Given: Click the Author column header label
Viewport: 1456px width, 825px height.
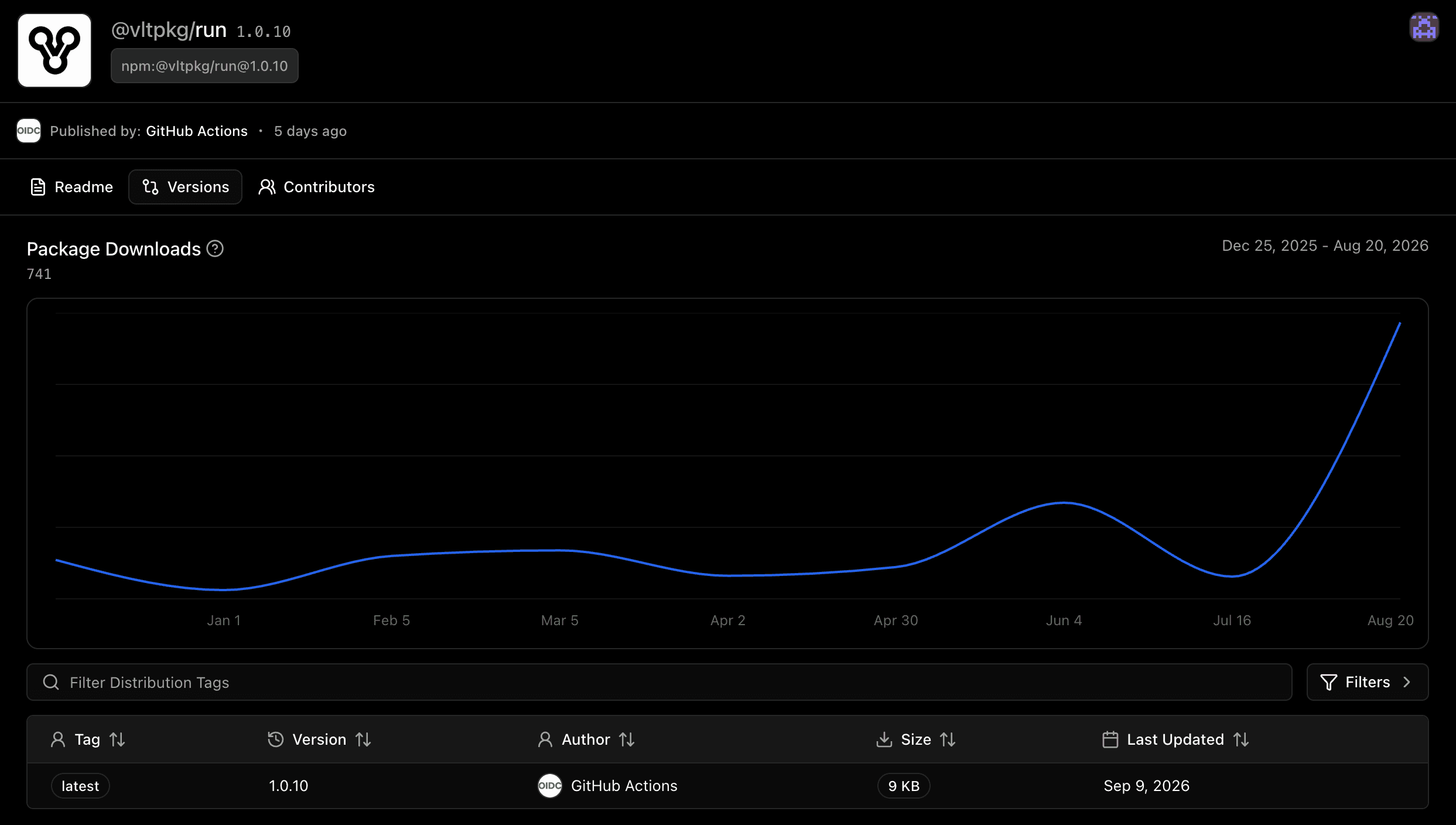Looking at the screenshot, I should 586,739.
